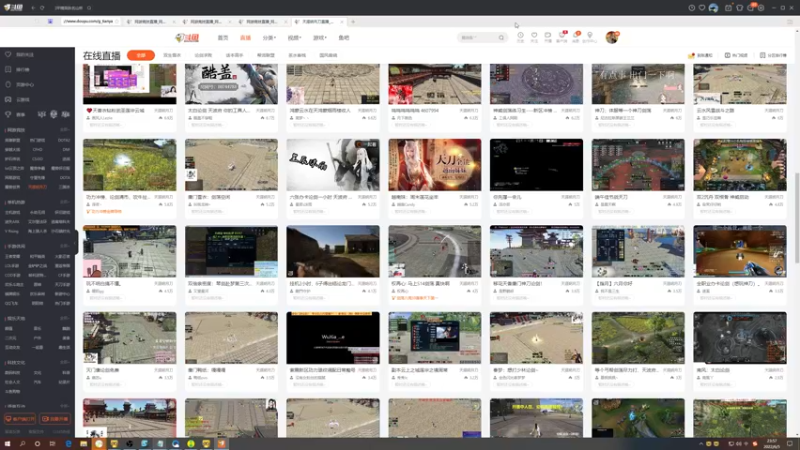Click the page search input field
The image size is (800, 450).
(x=477, y=38)
